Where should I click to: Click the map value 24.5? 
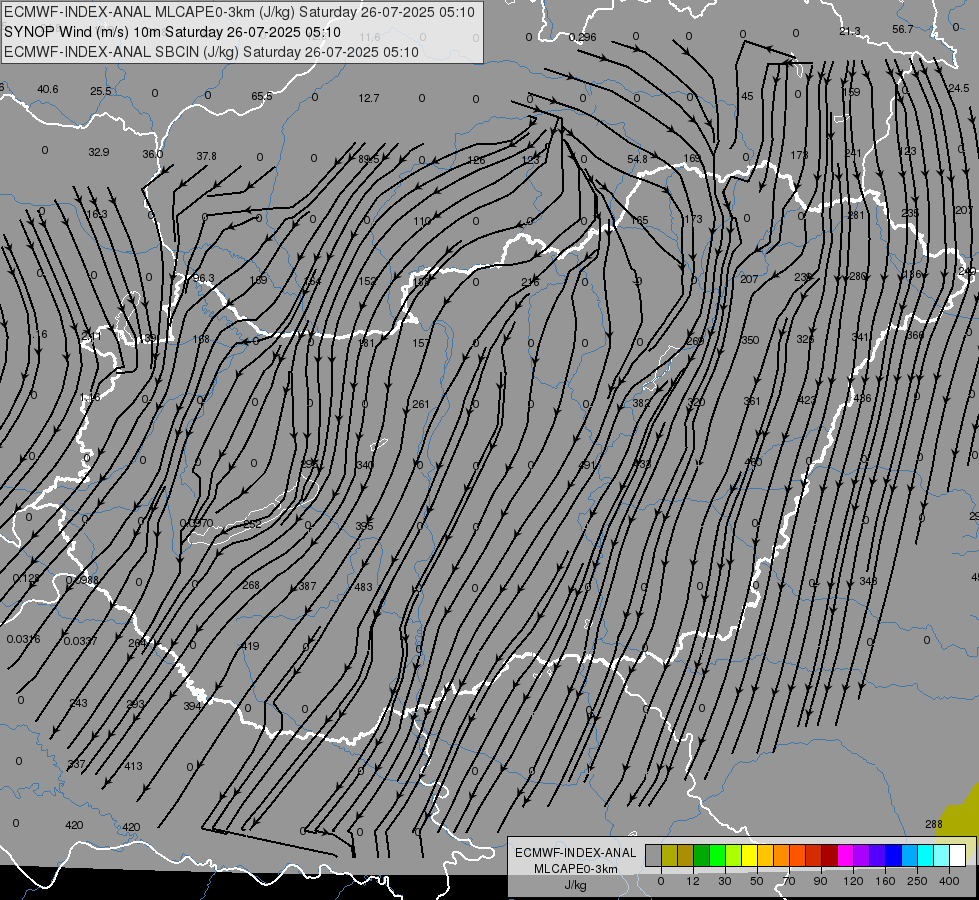(958, 89)
